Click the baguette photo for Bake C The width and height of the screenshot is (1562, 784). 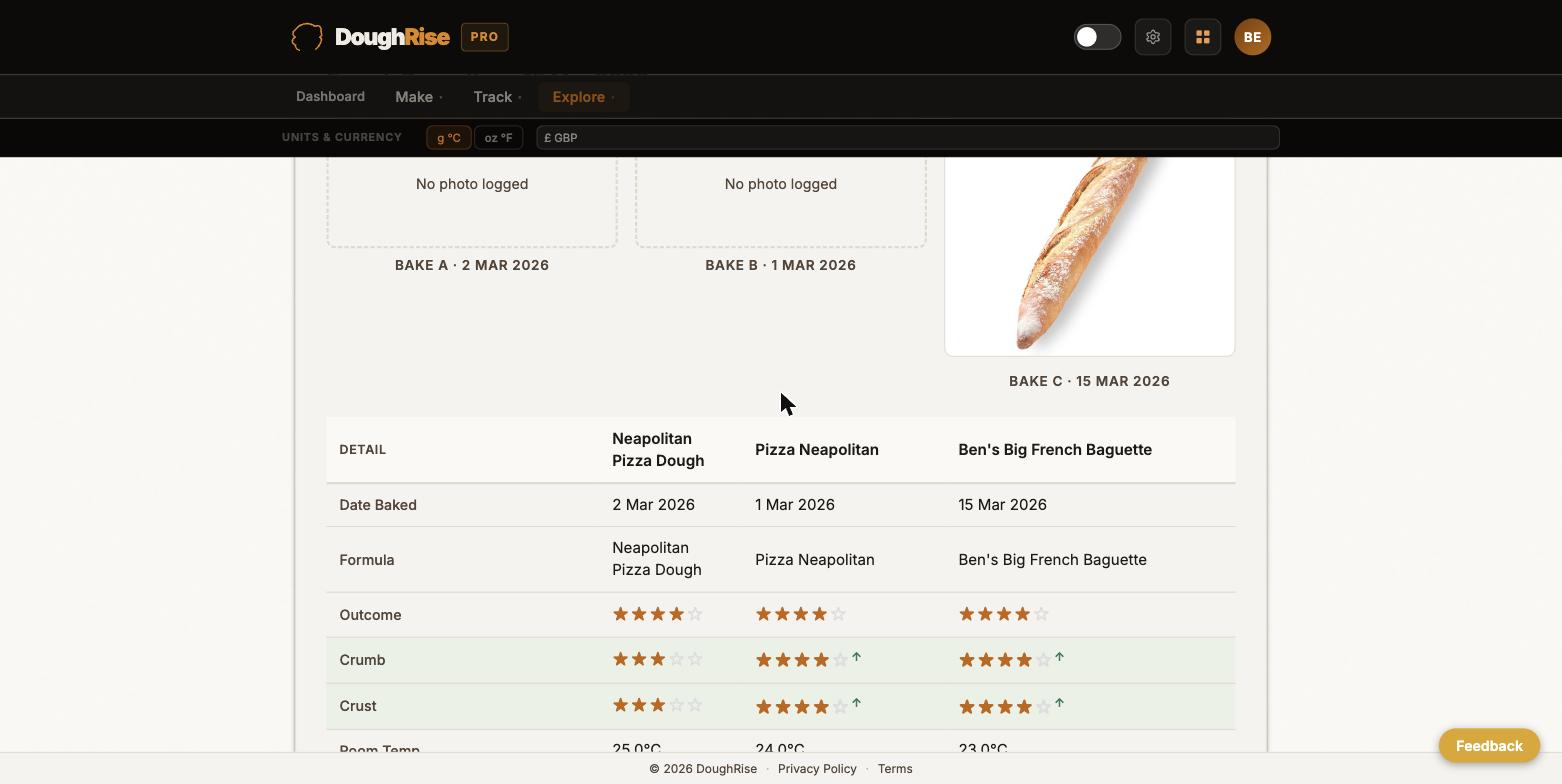point(1090,255)
